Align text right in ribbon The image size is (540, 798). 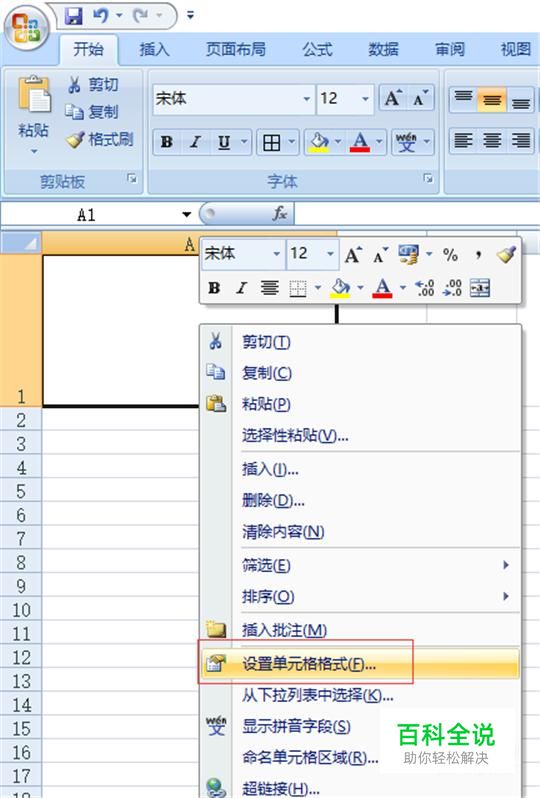521,140
